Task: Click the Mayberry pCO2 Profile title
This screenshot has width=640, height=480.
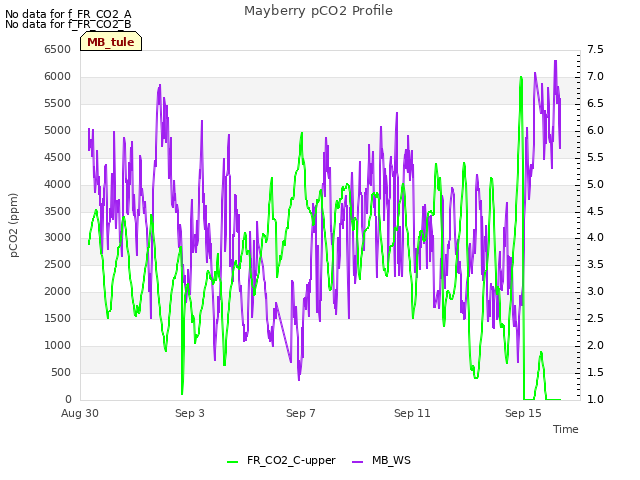Action: click(318, 11)
